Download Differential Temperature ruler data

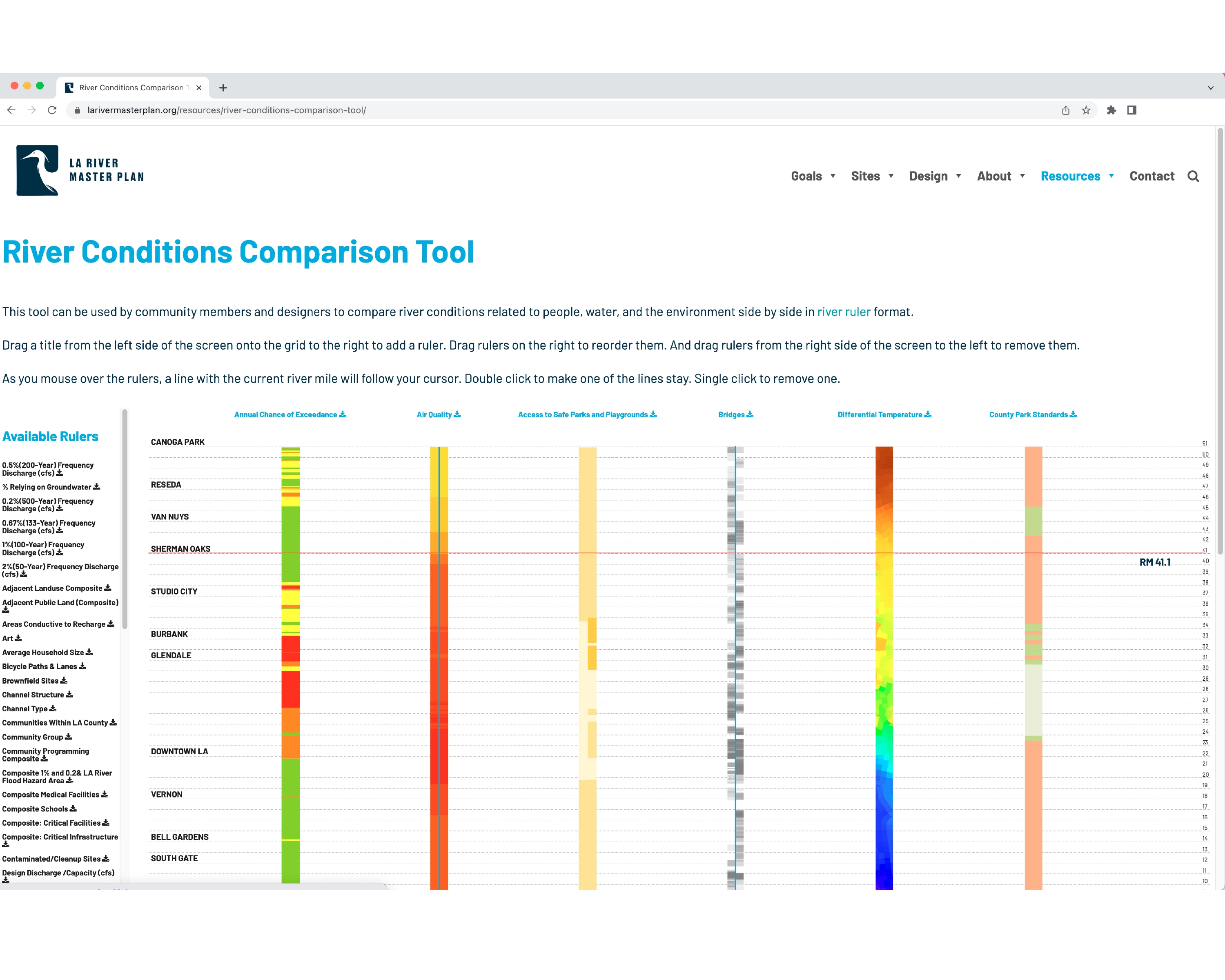click(928, 415)
